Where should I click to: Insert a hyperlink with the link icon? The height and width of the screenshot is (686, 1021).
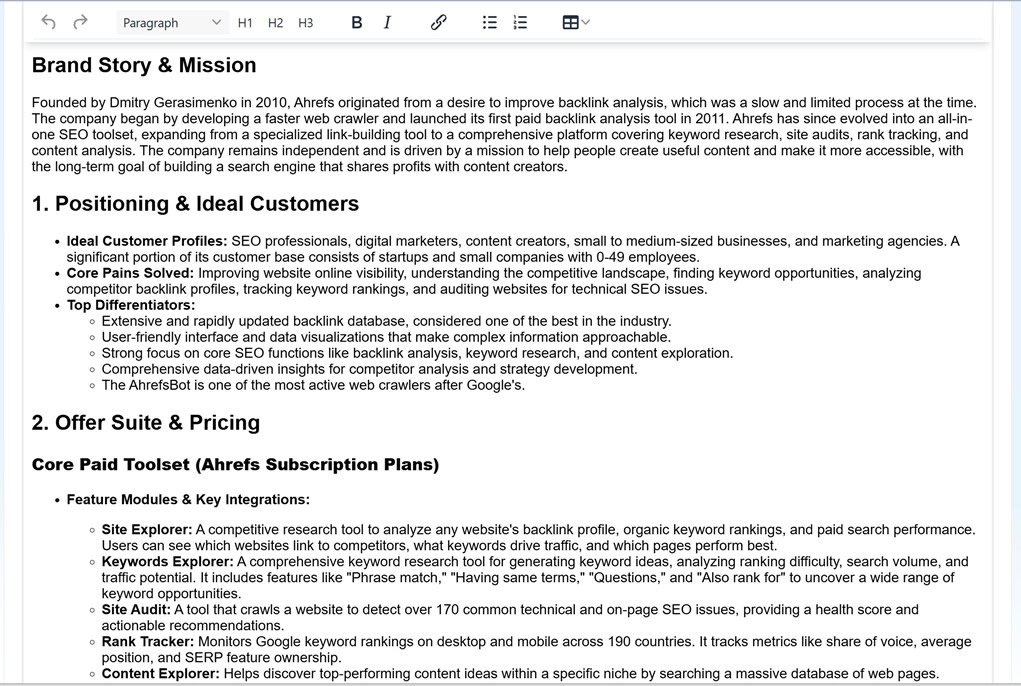[438, 23]
